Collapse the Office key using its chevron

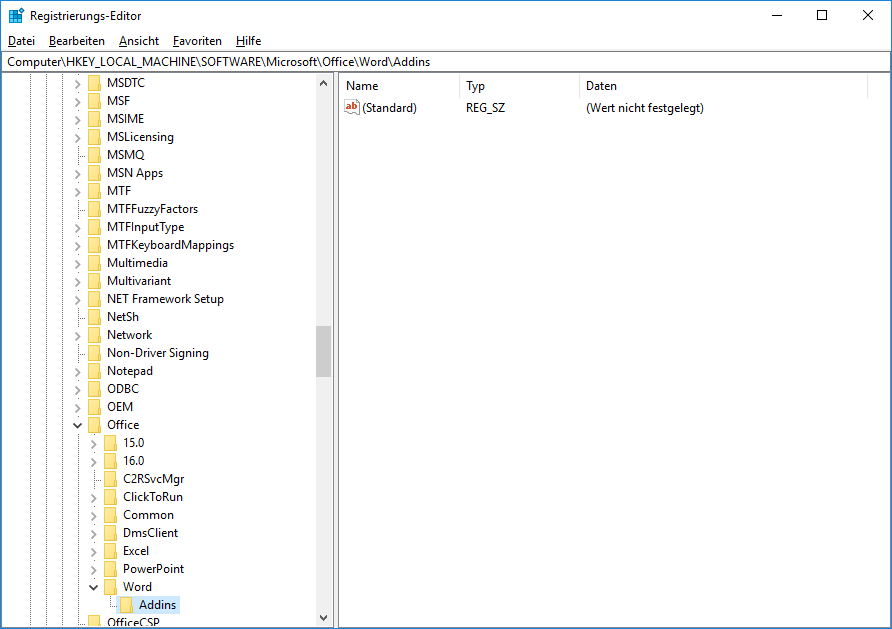click(77, 424)
